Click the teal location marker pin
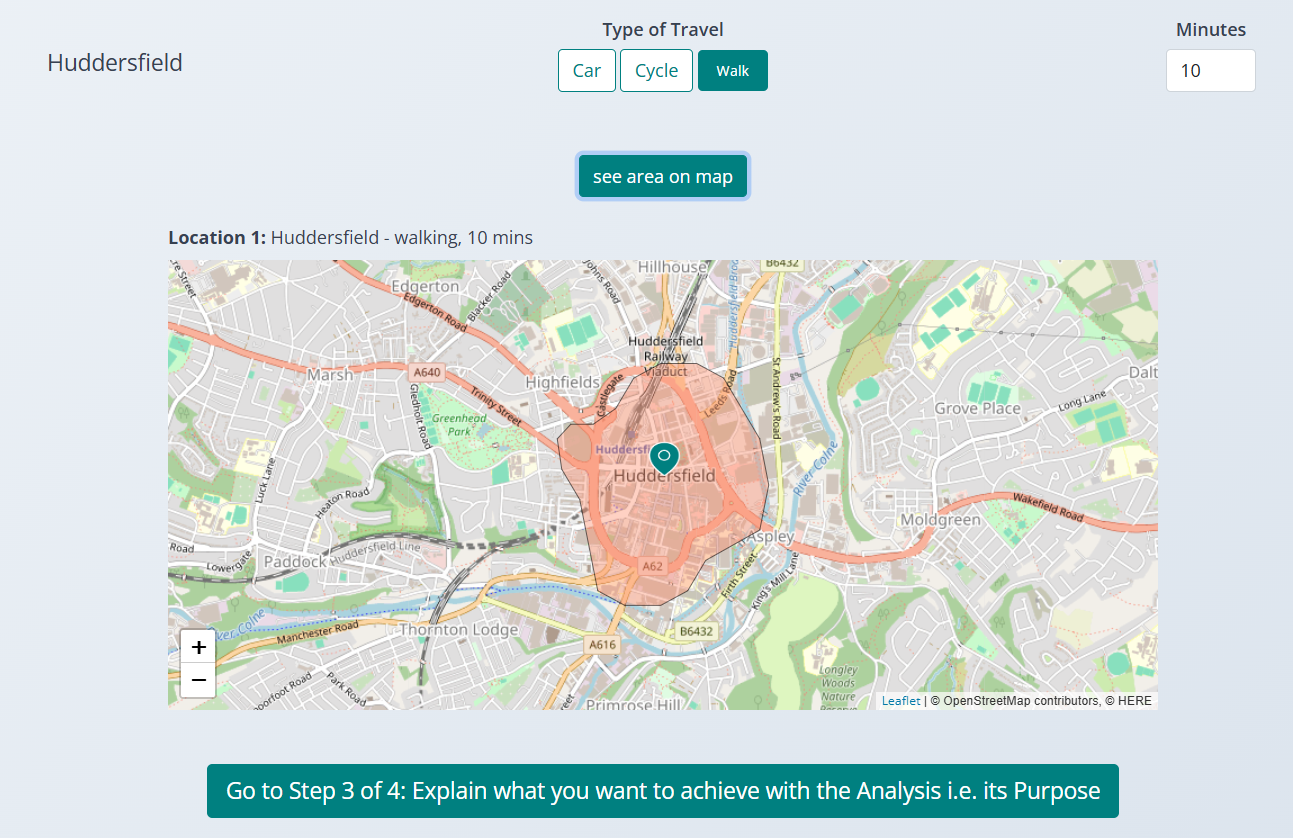Image resolution: width=1293 pixels, height=838 pixels. 664,459
